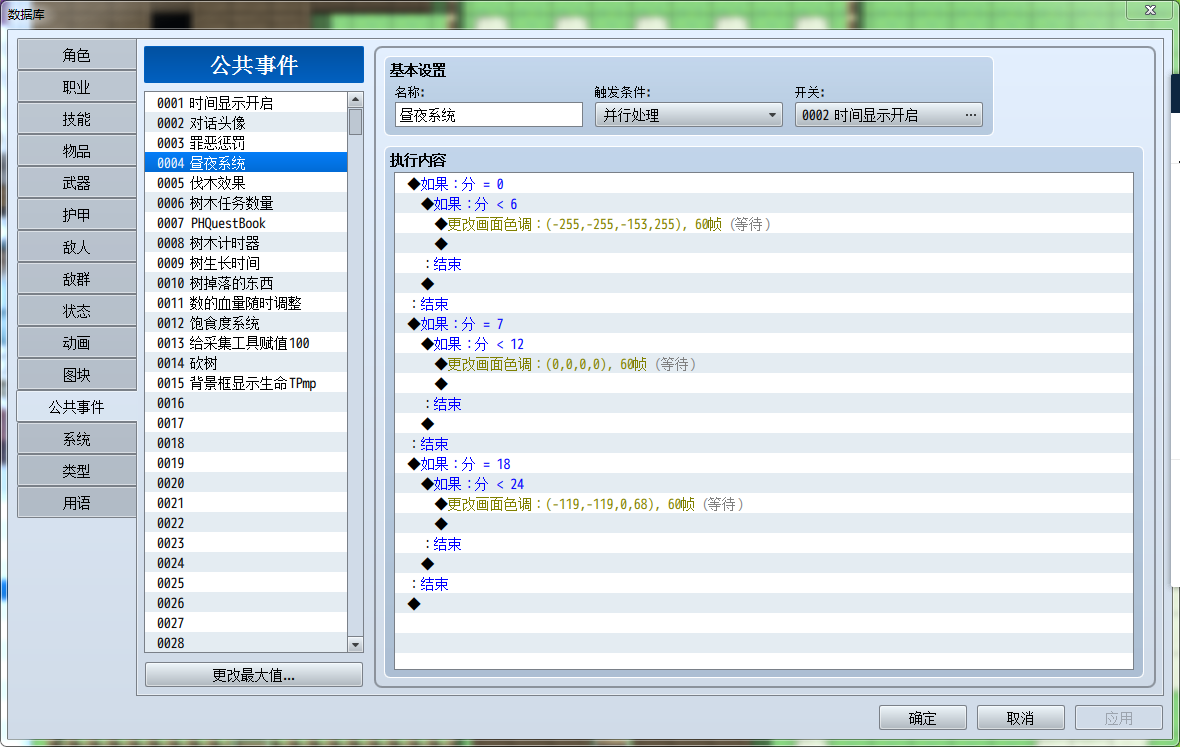Image resolution: width=1180 pixels, height=747 pixels.
Task: Confirm with the 确定 button
Action: 923,718
